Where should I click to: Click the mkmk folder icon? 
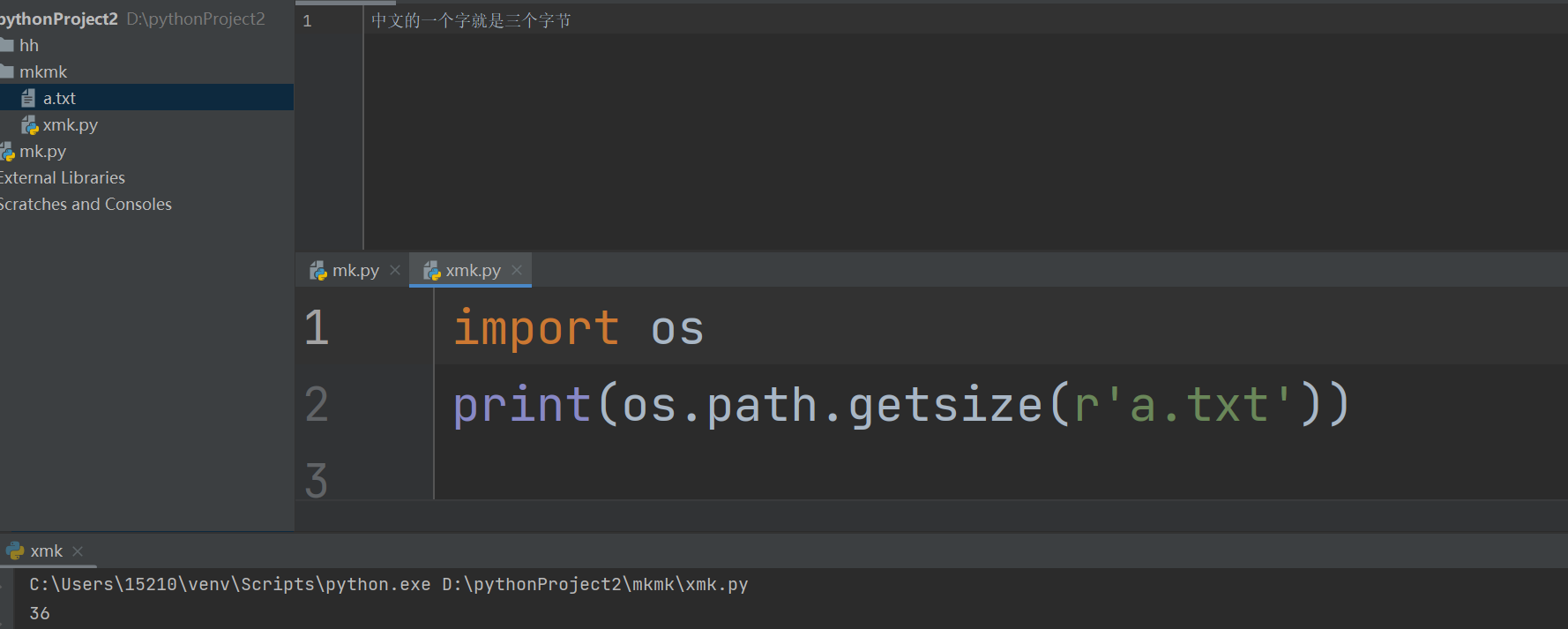(7, 71)
